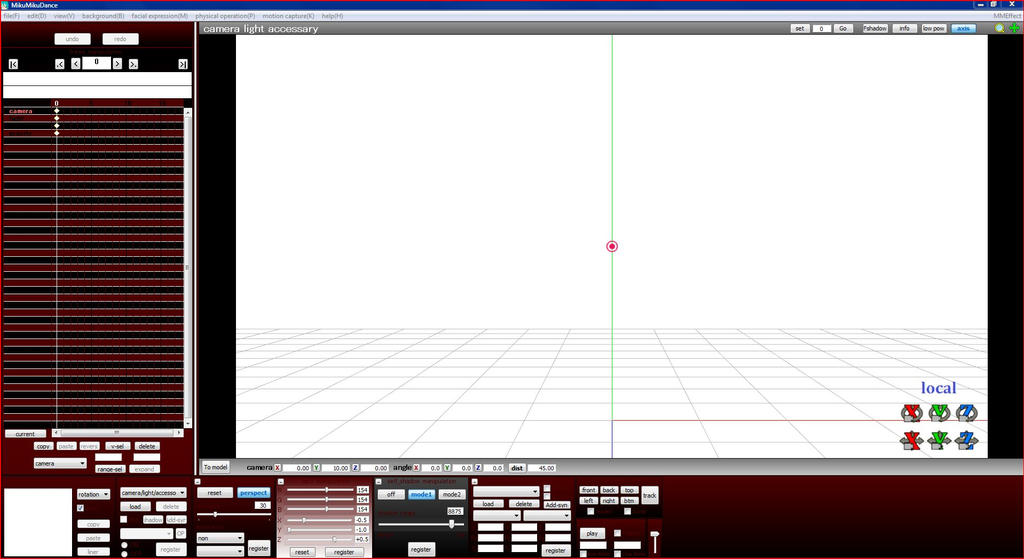The image size is (1024, 559).
Task: Click the v-sel button
Action: pyautogui.click(x=118, y=447)
